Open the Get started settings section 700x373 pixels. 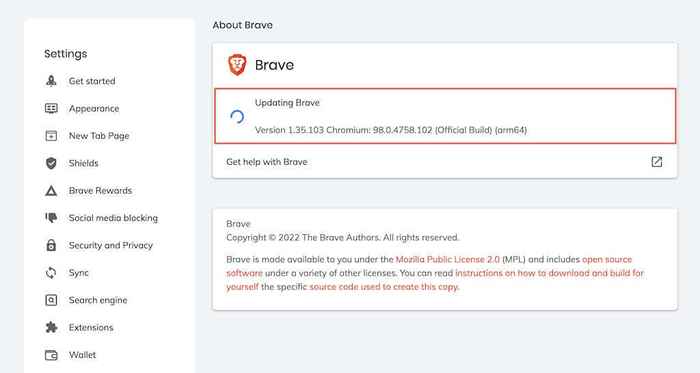pyautogui.click(x=92, y=81)
